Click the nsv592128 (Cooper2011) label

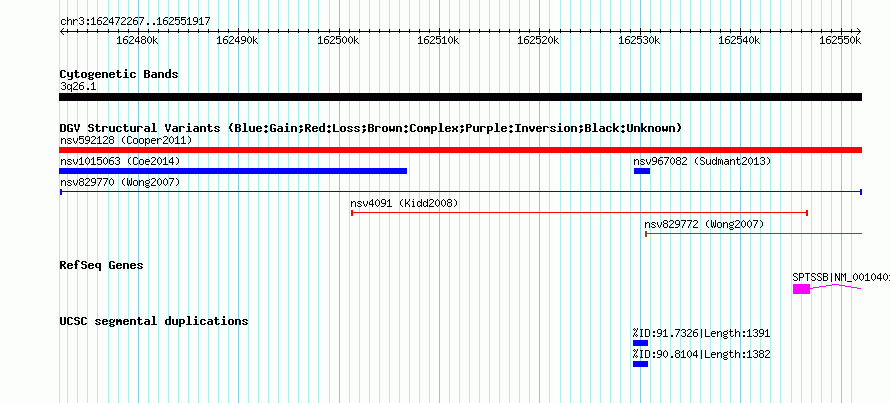pos(126,140)
